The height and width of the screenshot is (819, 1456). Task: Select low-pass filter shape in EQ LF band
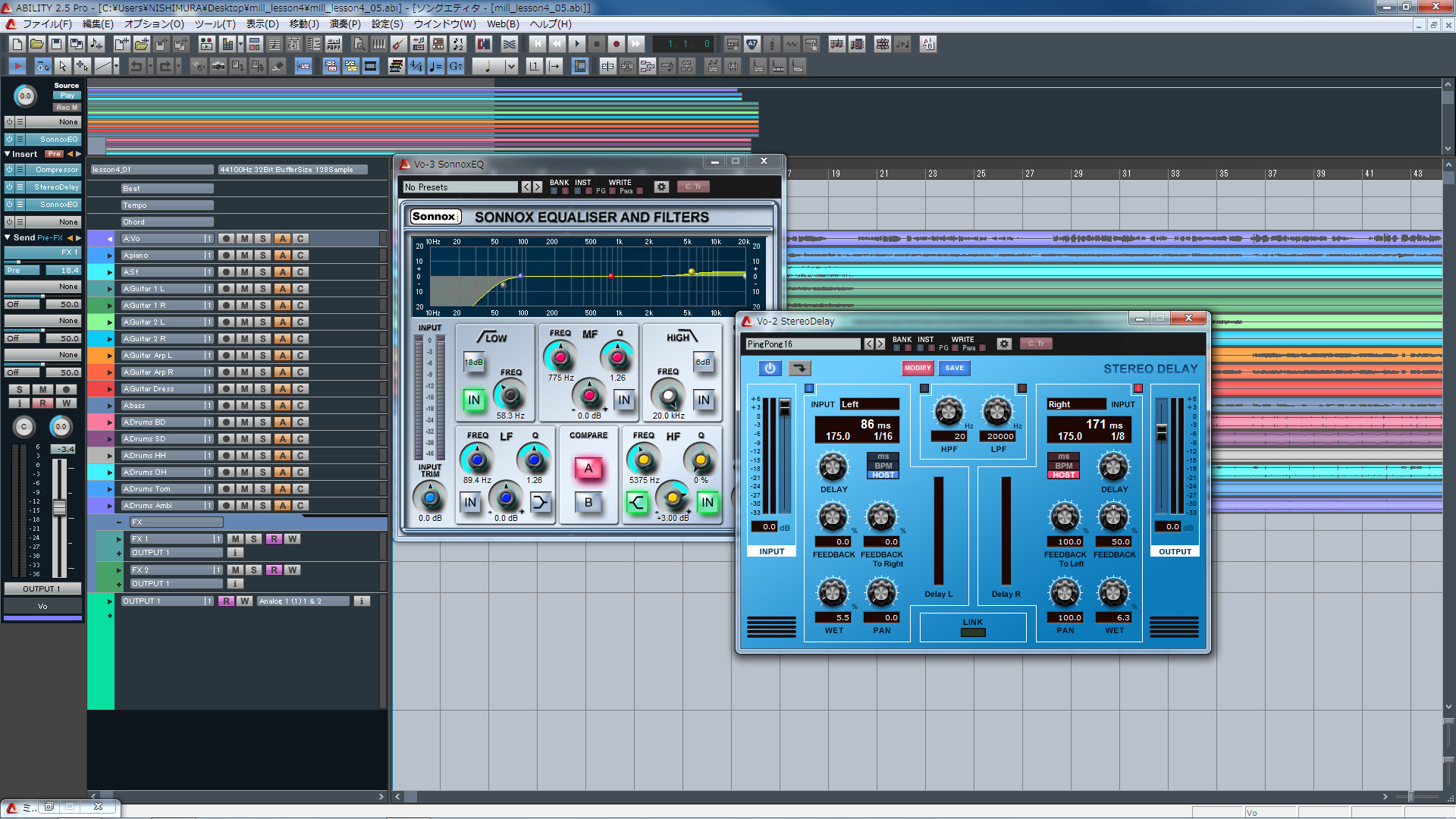(540, 502)
